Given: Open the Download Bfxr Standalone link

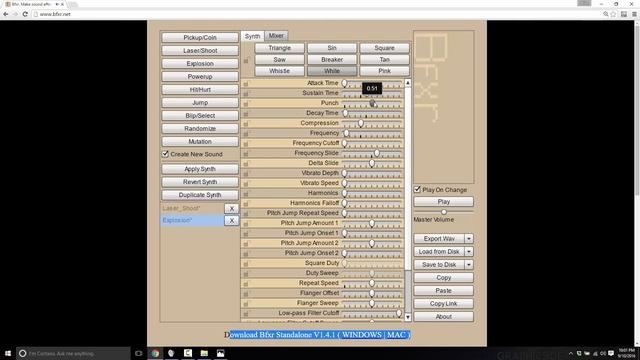Looking at the screenshot, I should coord(318,335).
